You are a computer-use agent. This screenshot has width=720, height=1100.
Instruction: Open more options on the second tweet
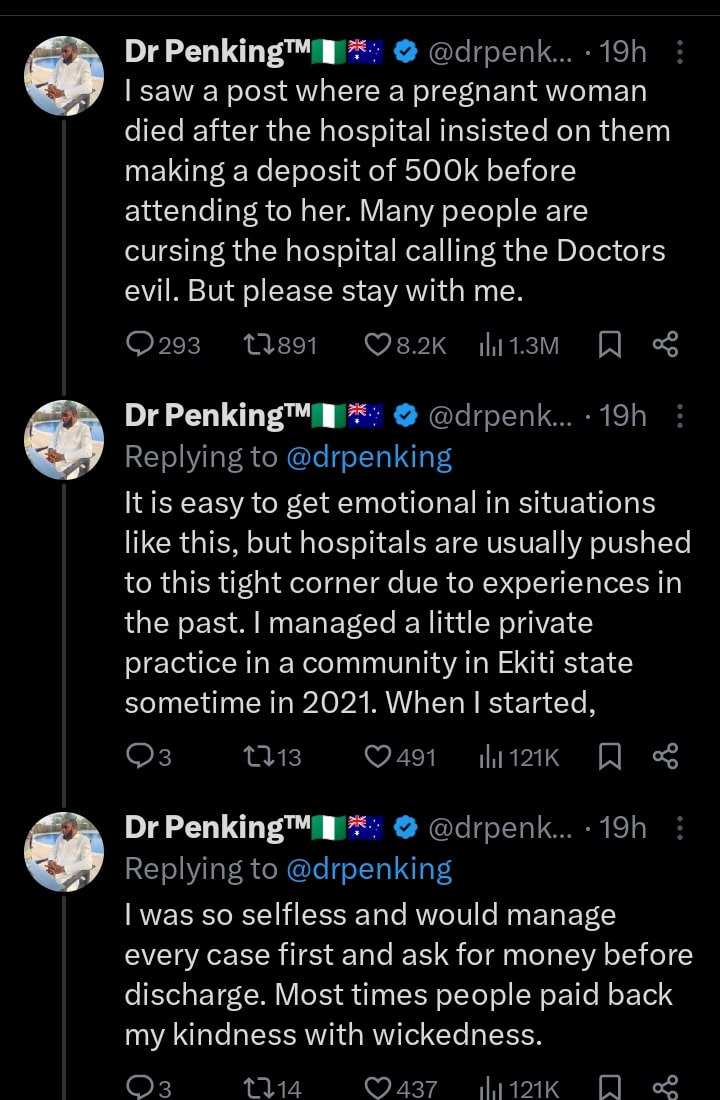[680, 416]
